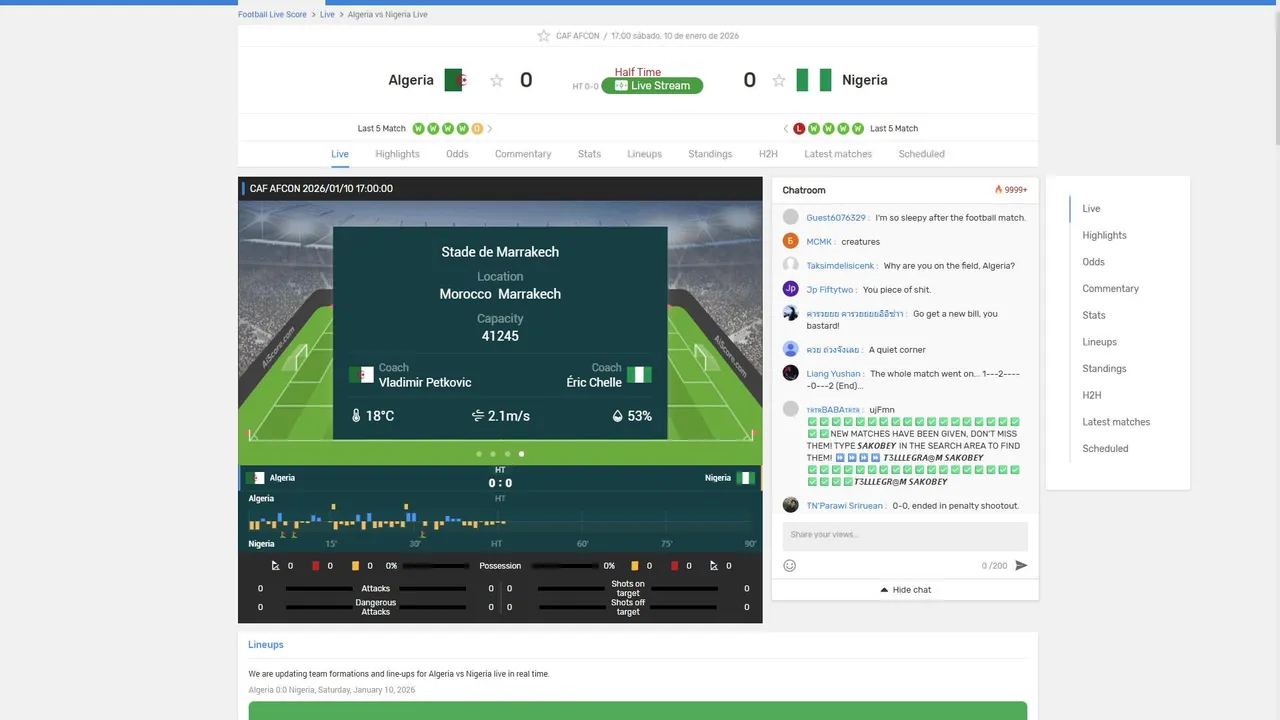Select the Latest matches tab
The width and height of the screenshot is (1280, 720).
tap(838, 154)
